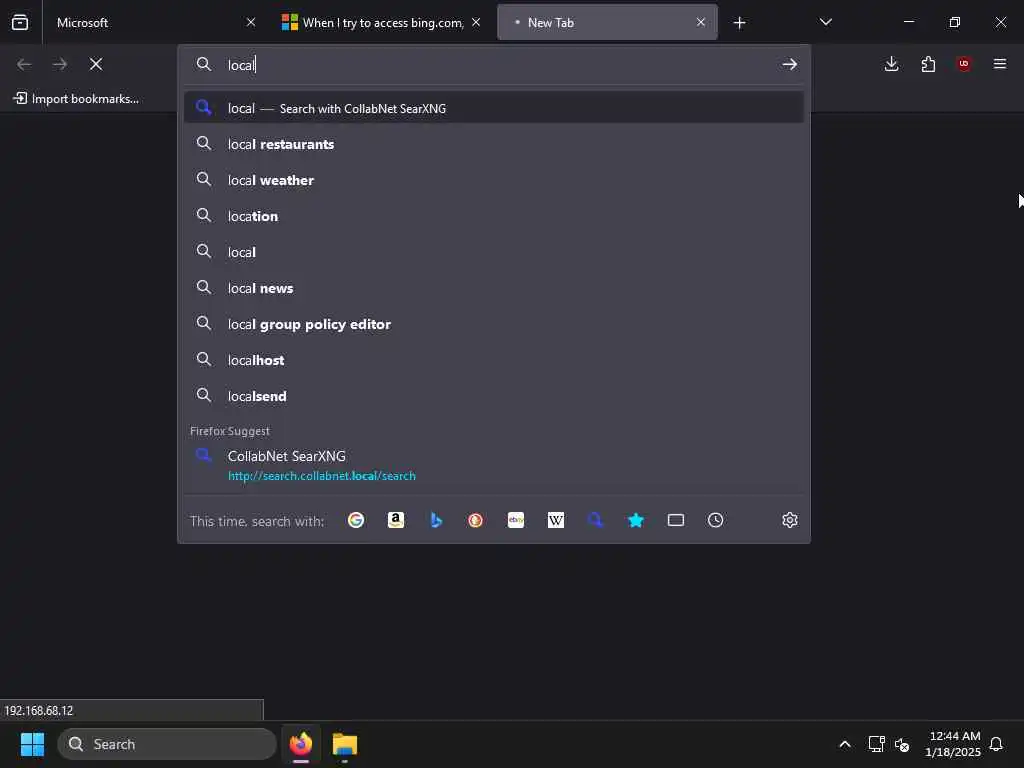
Task: Choose 'local group policy editor' suggestion
Action: 494,324
